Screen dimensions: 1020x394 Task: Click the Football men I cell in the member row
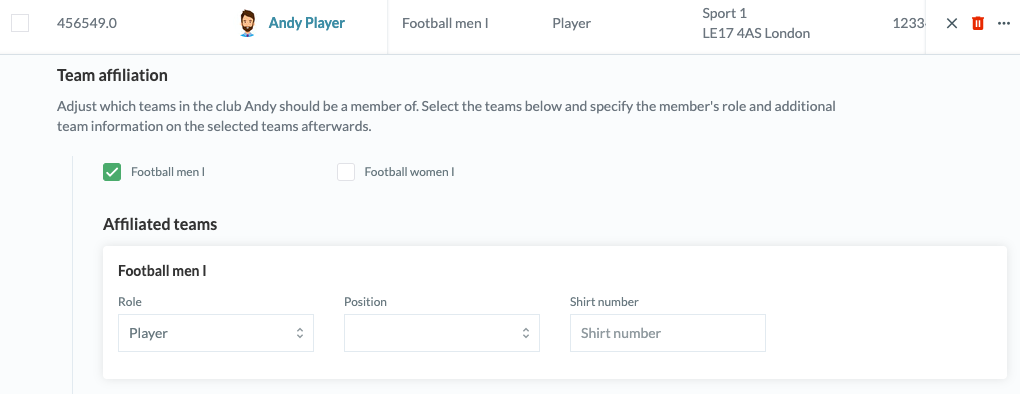[445, 23]
